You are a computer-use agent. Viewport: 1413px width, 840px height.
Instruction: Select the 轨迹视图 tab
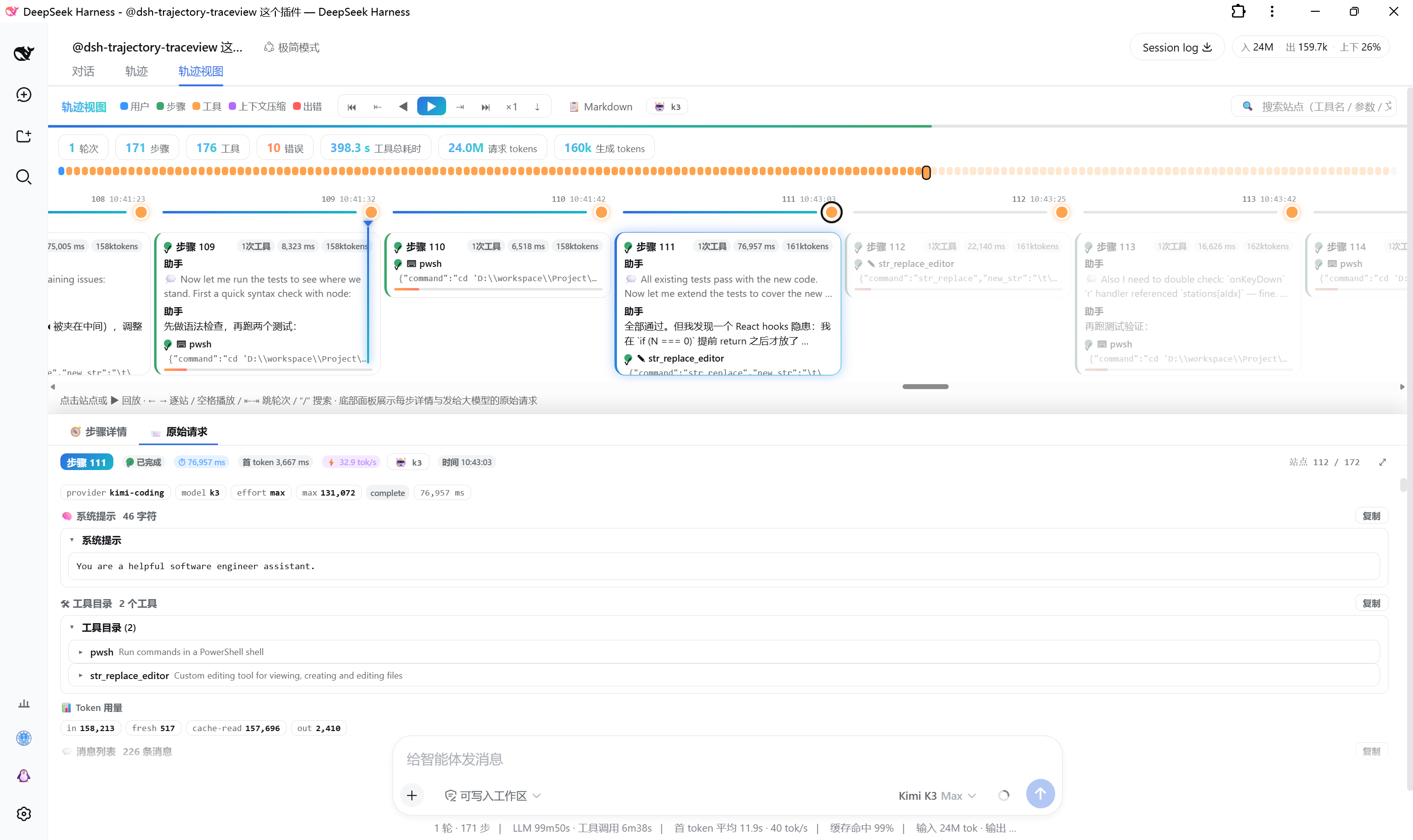click(x=201, y=71)
